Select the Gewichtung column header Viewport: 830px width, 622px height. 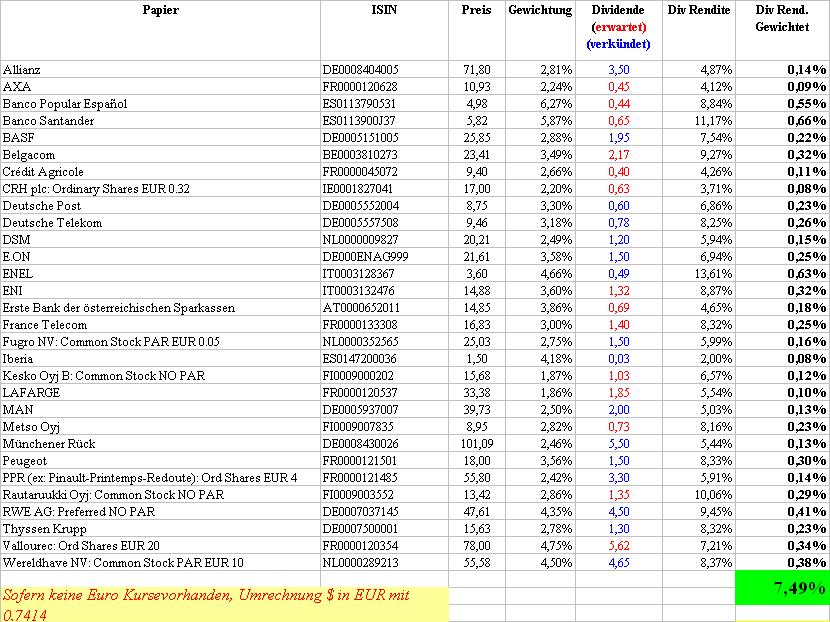pyautogui.click(x=540, y=30)
